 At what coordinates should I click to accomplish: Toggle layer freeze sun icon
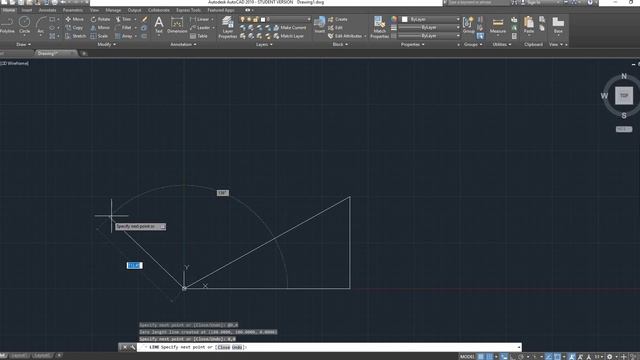pos(249,19)
